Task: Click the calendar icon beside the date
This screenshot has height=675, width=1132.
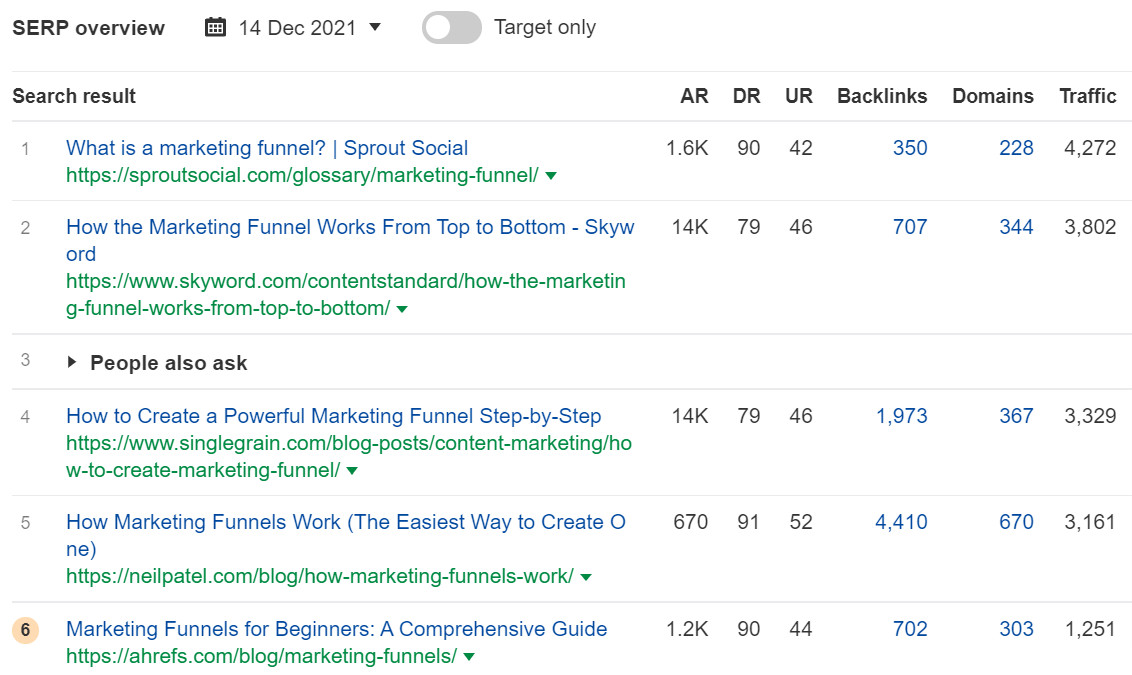Action: 215,27
